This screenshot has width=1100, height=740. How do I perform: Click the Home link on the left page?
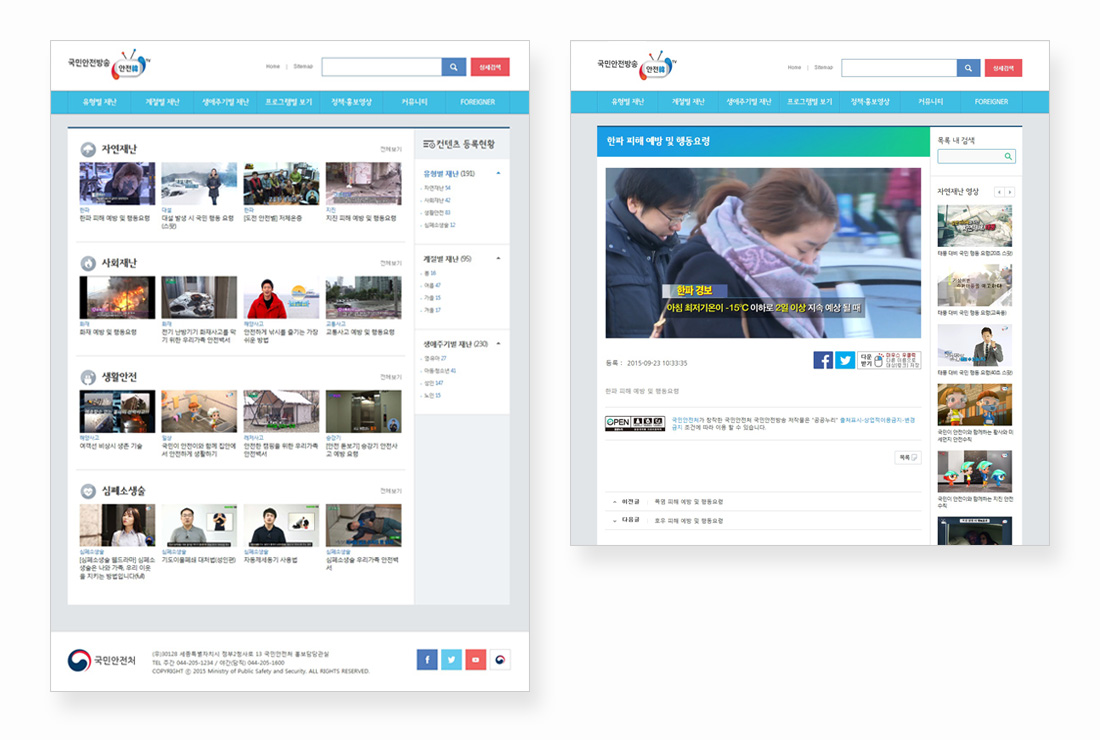tap(273, 67)
